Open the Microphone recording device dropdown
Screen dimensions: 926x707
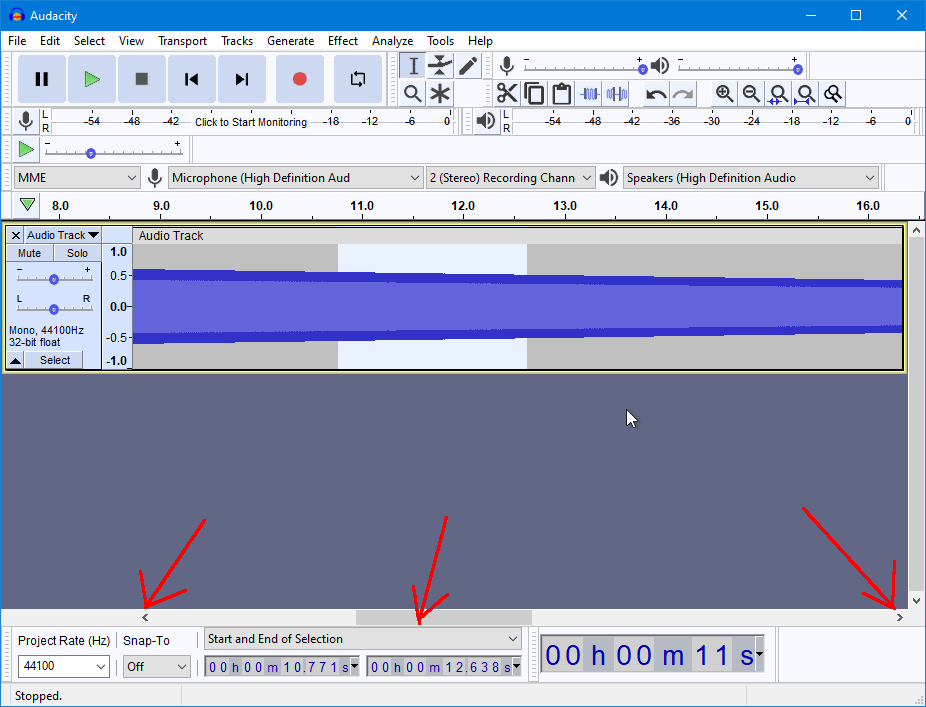(296, 178)
